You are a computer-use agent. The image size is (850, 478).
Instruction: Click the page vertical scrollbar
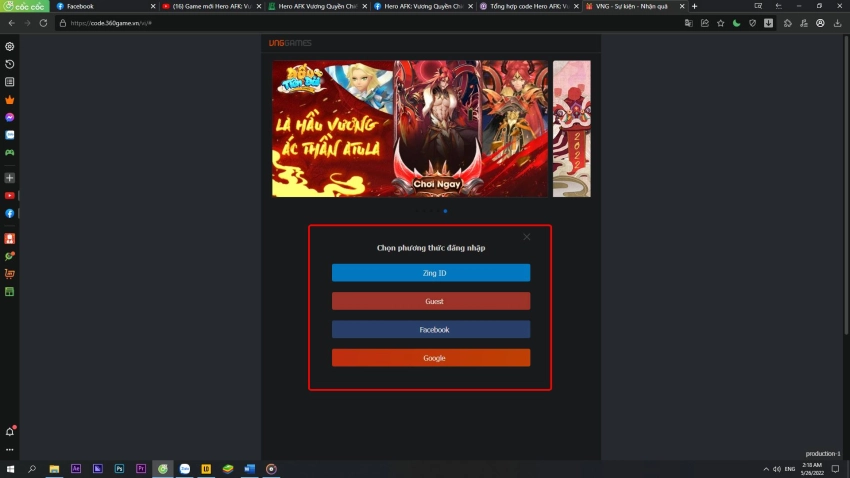click(846, 184)
